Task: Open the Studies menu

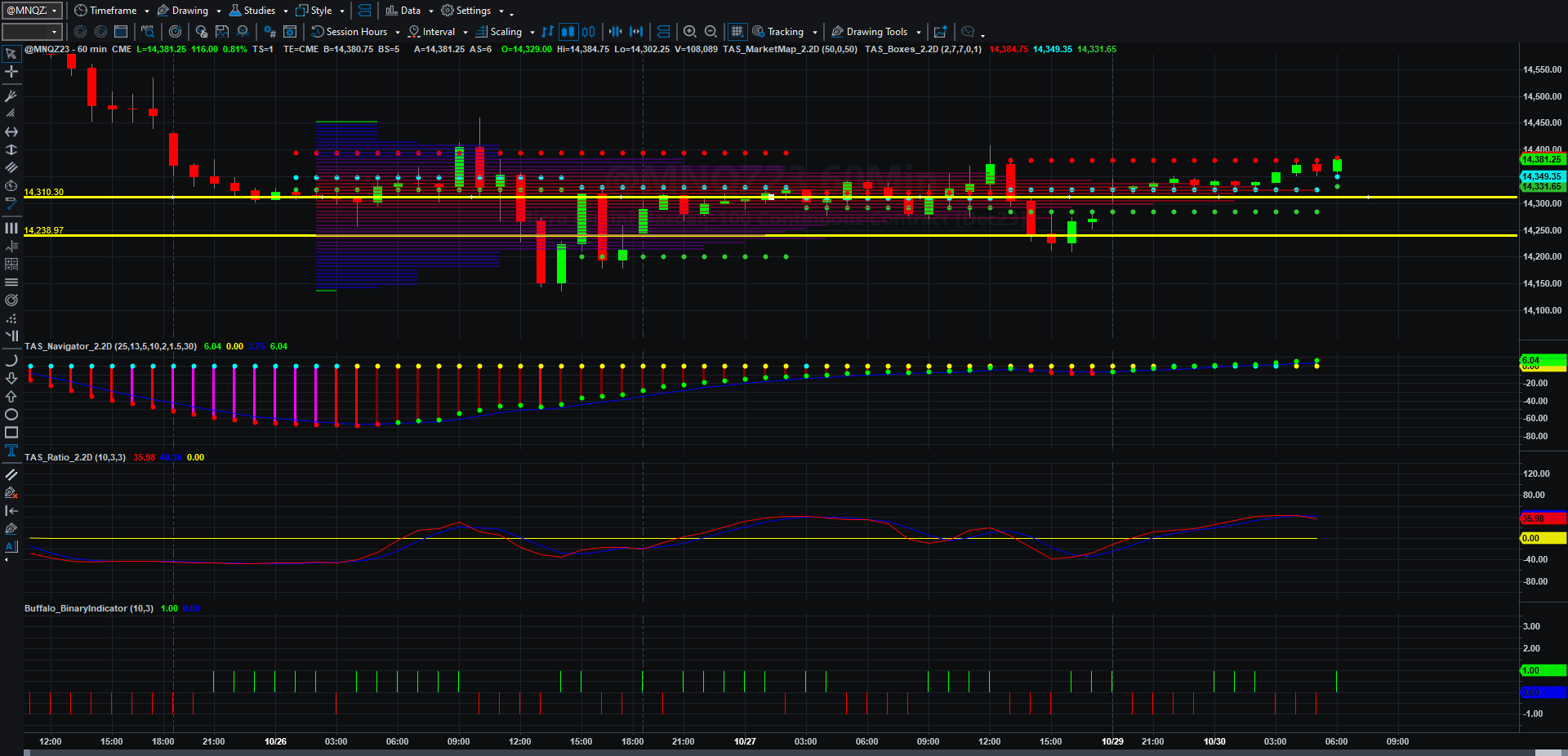Action: click(258, 11)
